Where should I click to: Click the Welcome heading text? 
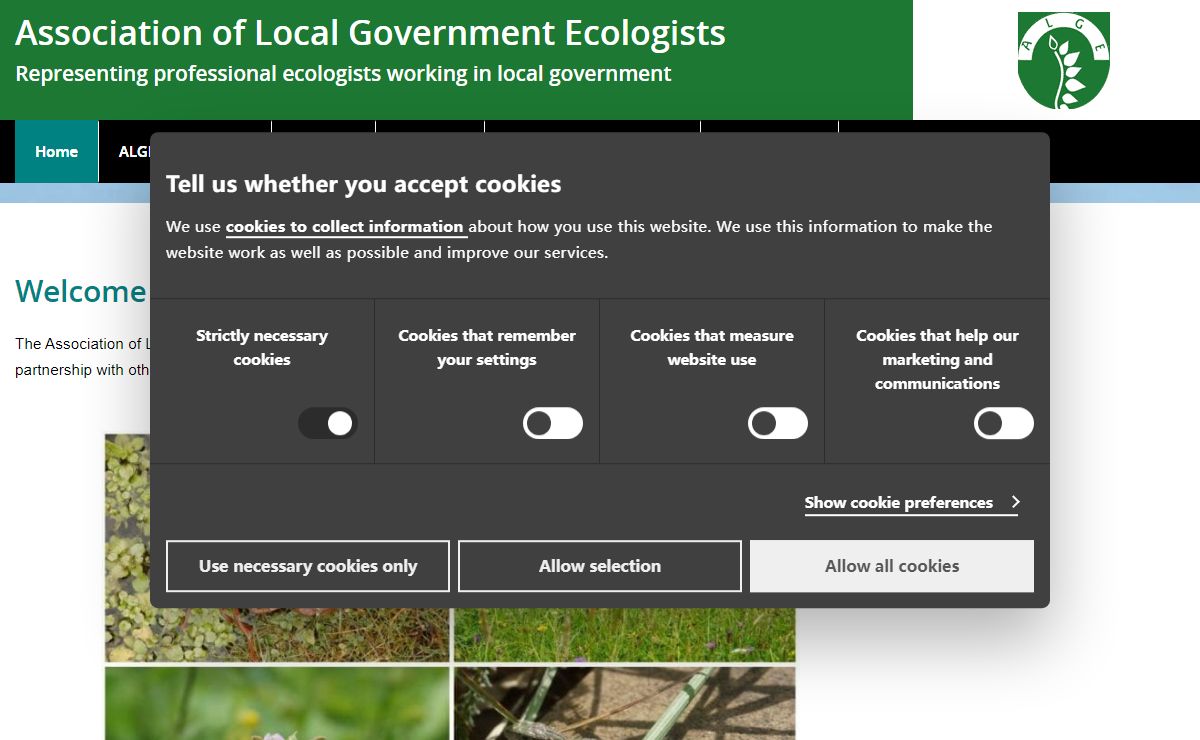coord(81,291)
